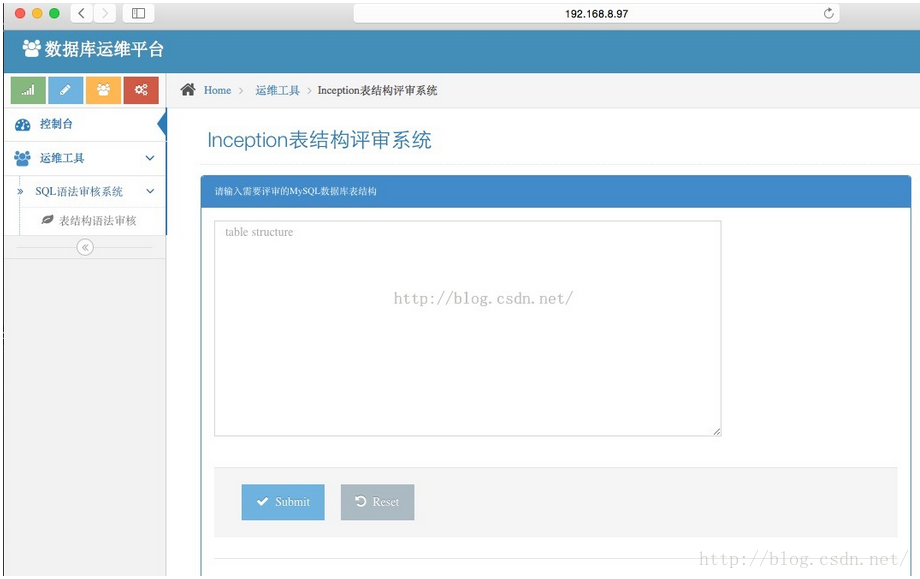Click the browser address bar 192.168.8.97
The image size is (920, 579).
pyautogui.click(x=596, y=13)
